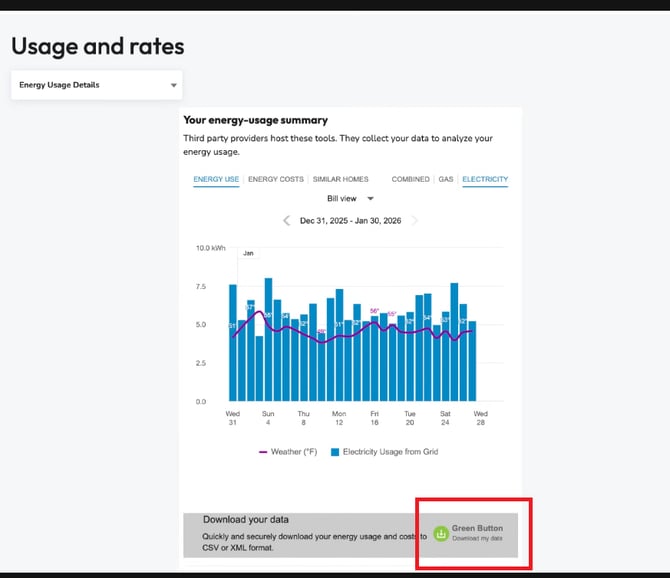The width and height of the screenshot is (670, 578).
Task: Switch to the ENERGY USE tab
Action: point(216,180)
